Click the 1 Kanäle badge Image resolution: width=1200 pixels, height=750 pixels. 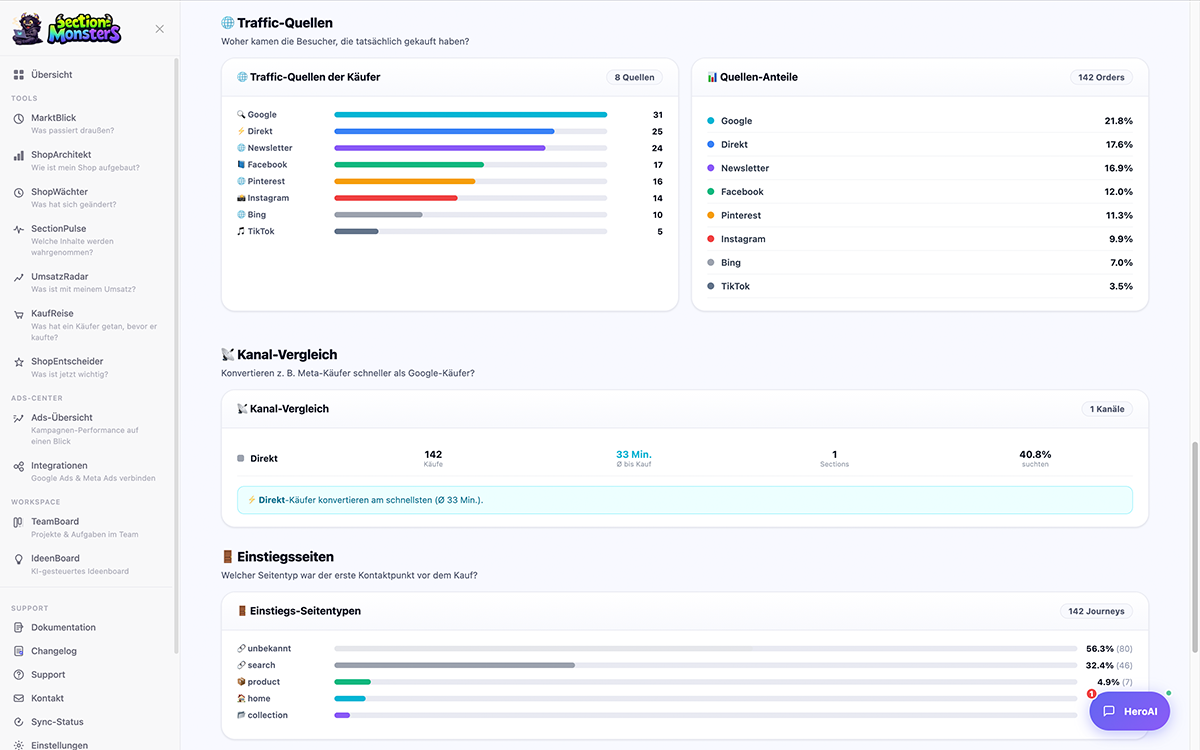point(1106,409)
